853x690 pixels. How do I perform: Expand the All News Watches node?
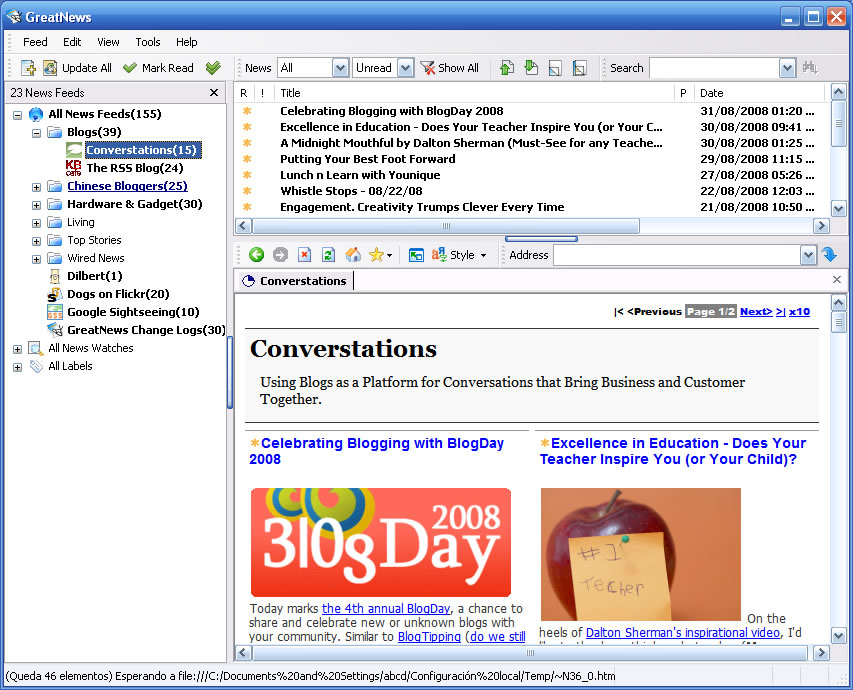(x=17, y=349)
